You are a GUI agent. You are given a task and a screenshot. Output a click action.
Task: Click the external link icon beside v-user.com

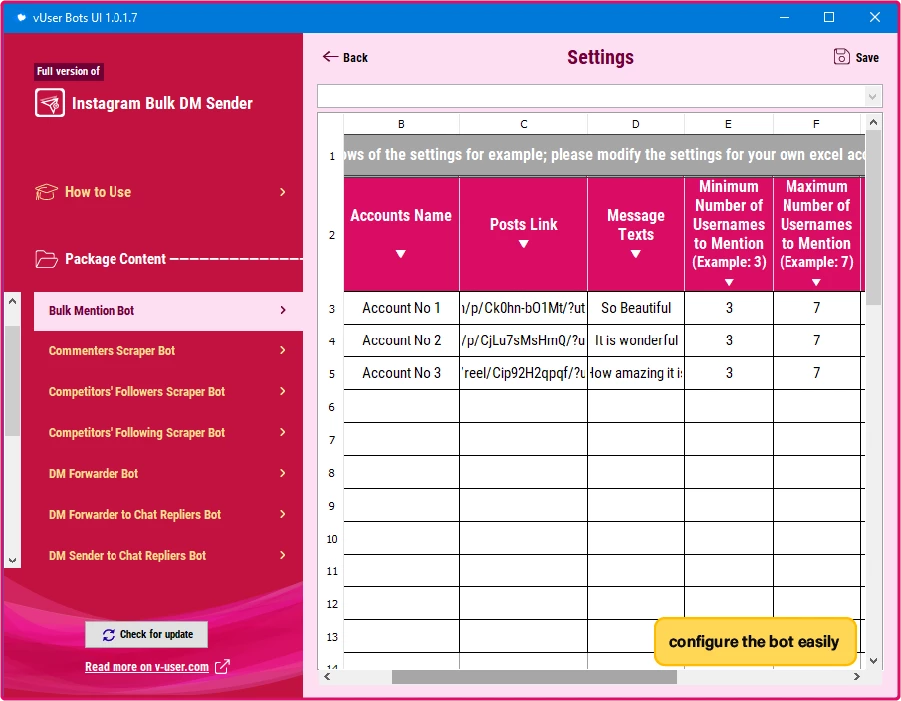pyautogui.click(x=222, y=667)
